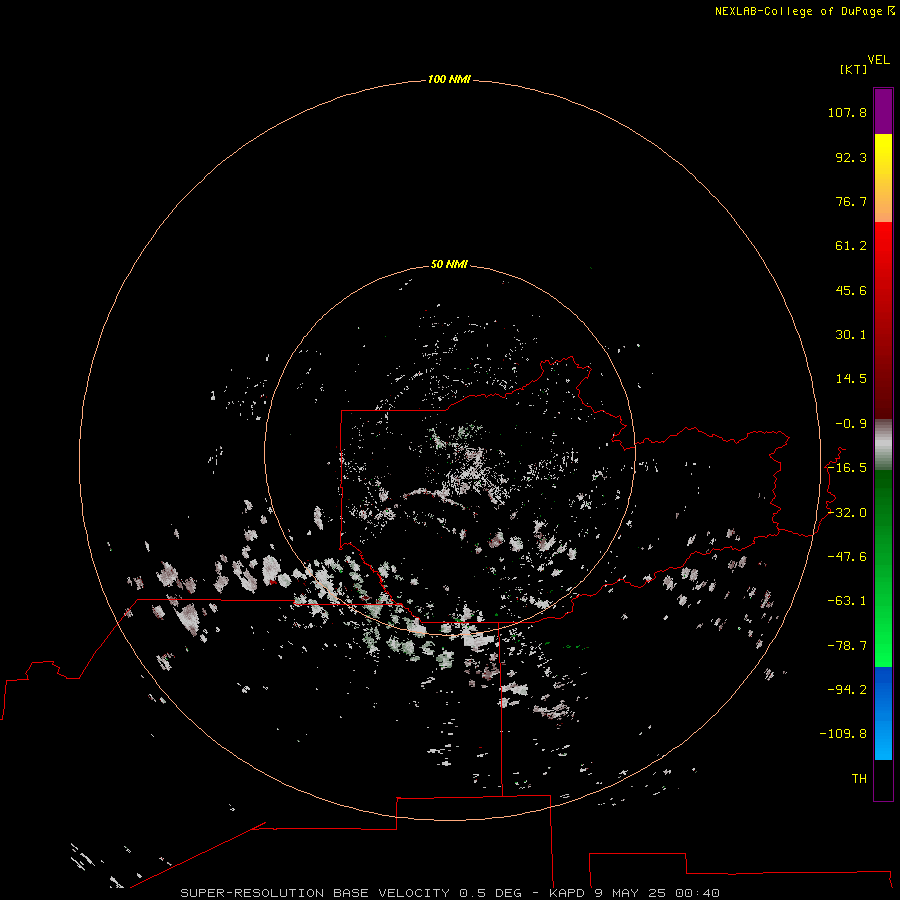The image size is (900, 900).
Task: Click the purple segment of the color bar
Action: click(x=883, y=112)
